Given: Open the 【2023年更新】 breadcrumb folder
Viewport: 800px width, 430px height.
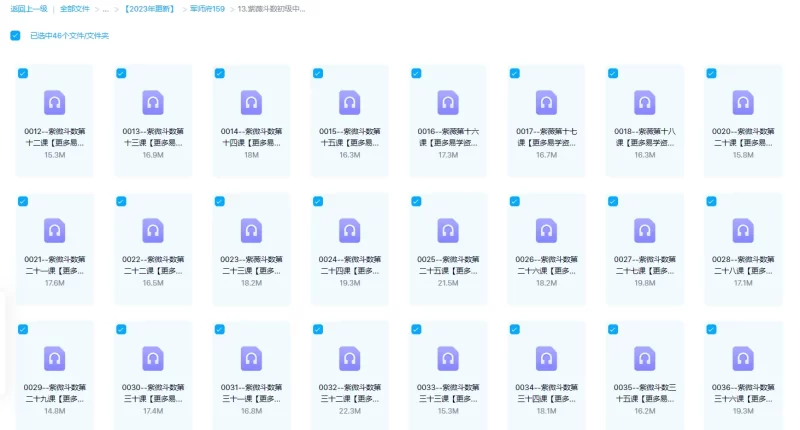Looking at the screenshot, I should click(x=149, y=8).
